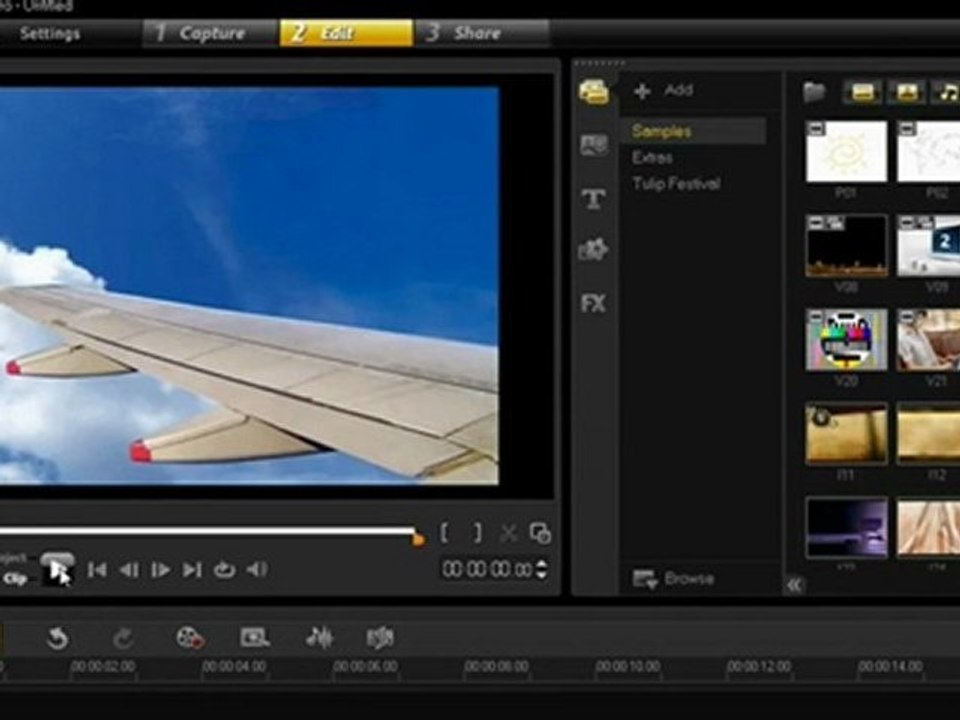Open the FX filter library
This screenshot has height=720, width=960.
(x=593, y=303)
